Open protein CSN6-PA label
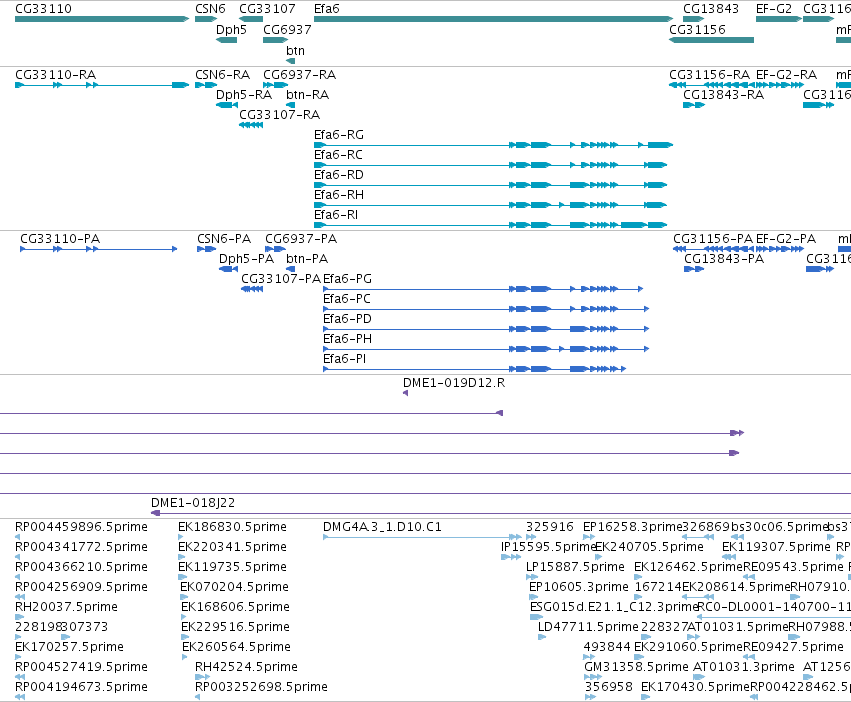 224,239
